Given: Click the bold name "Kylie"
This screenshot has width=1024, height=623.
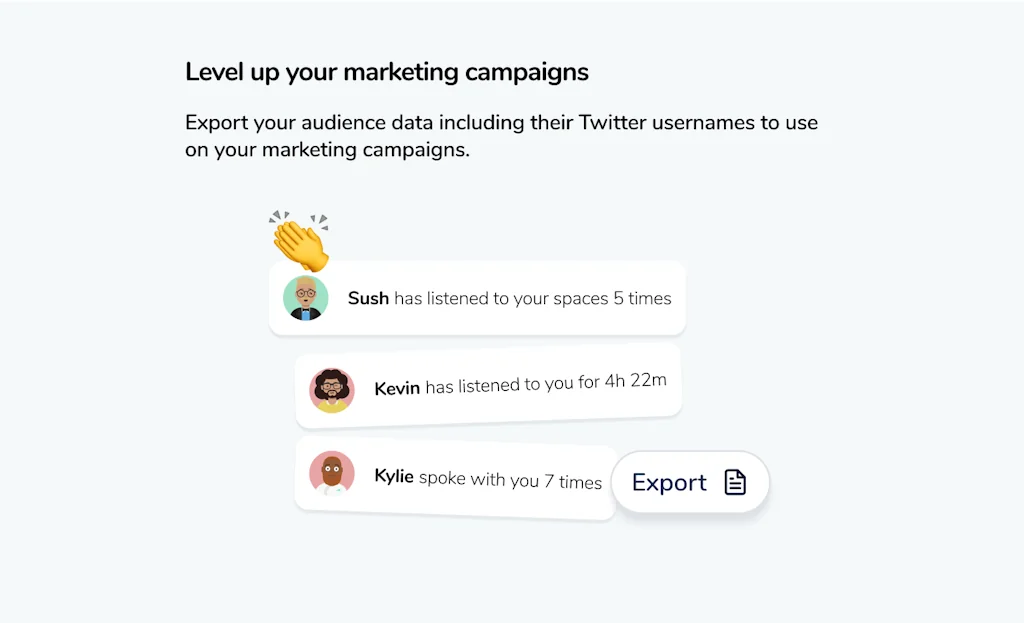Looking at the screenshot, I should [394, 476].
